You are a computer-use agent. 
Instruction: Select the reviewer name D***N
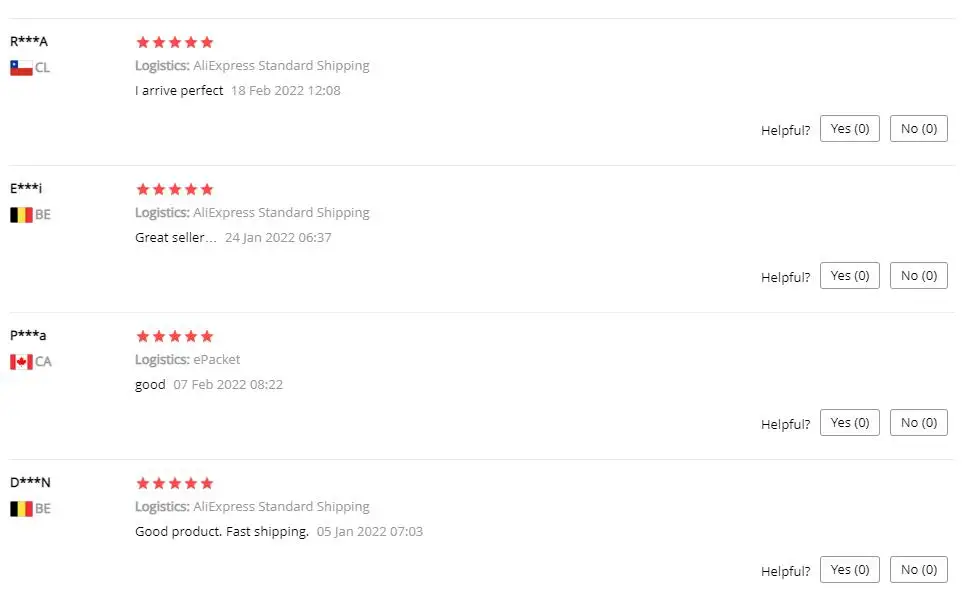click(x=30, y=482)
